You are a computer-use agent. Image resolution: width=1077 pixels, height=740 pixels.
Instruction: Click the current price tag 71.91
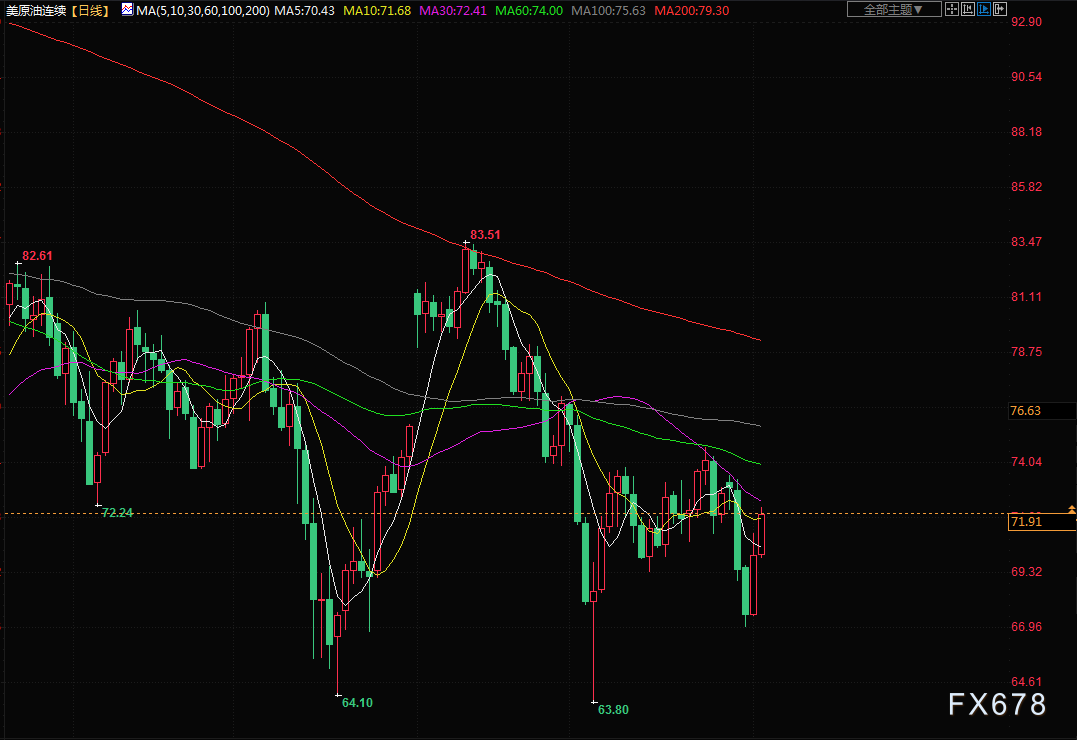(x=1027, y=522)
